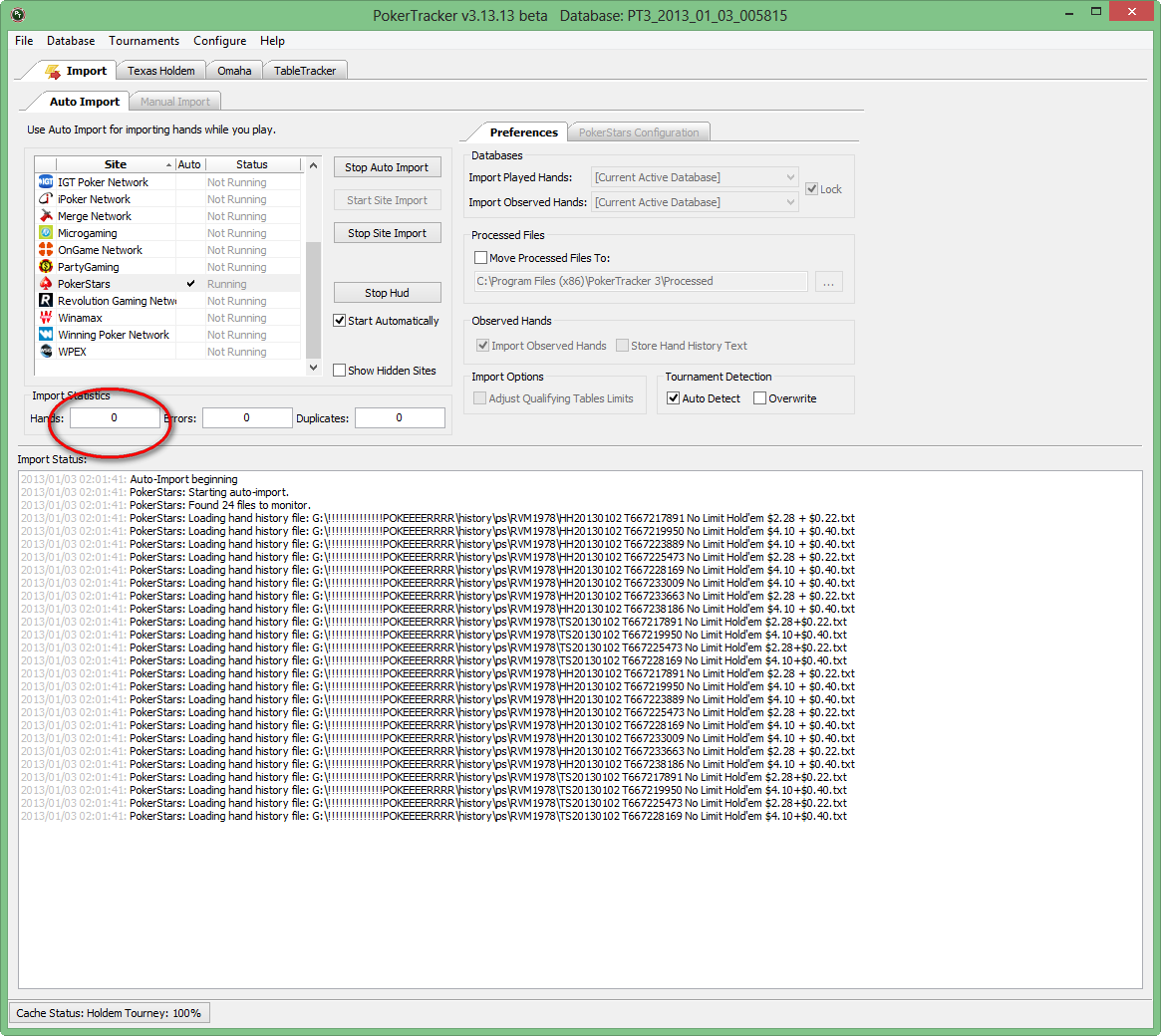This screenshot has height=1036, width=1161.
Task: Click the Merge Network site icon
Action: point(46,216)
